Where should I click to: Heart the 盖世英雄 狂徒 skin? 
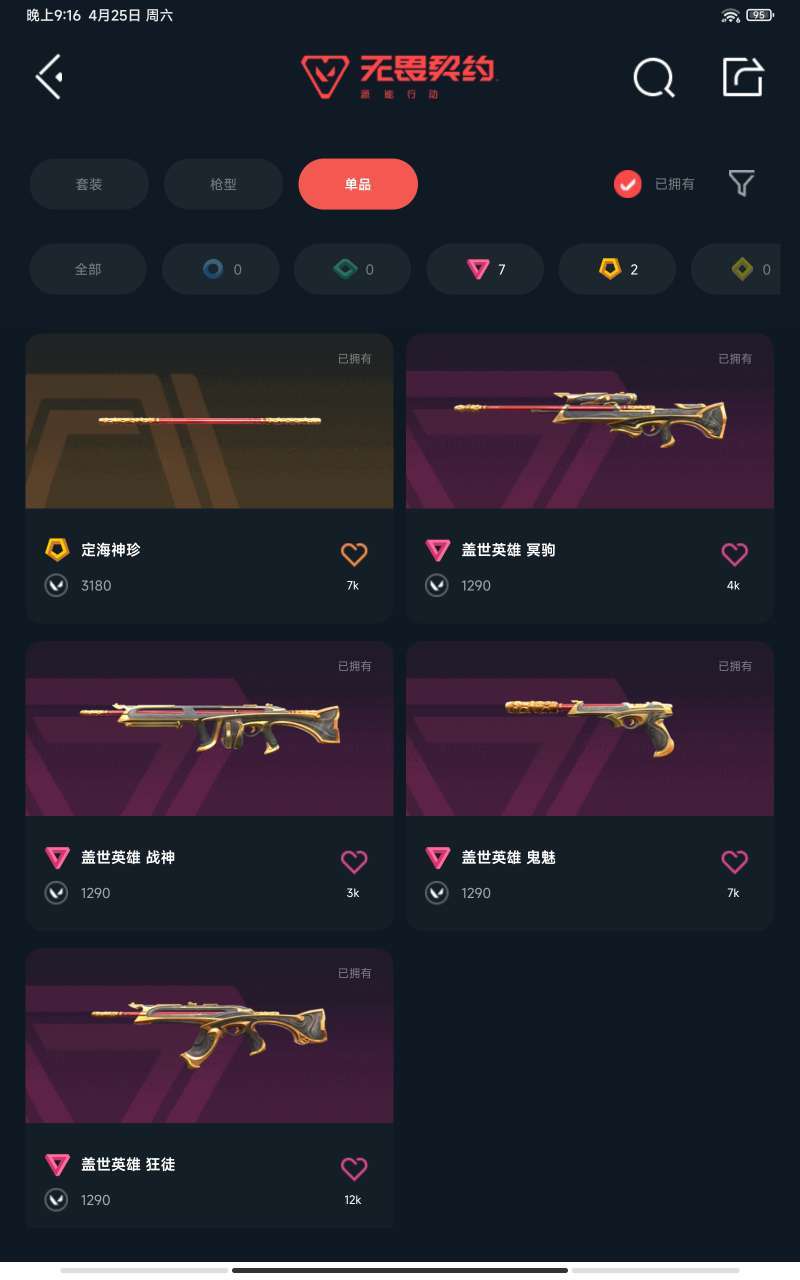(354, 1168)
